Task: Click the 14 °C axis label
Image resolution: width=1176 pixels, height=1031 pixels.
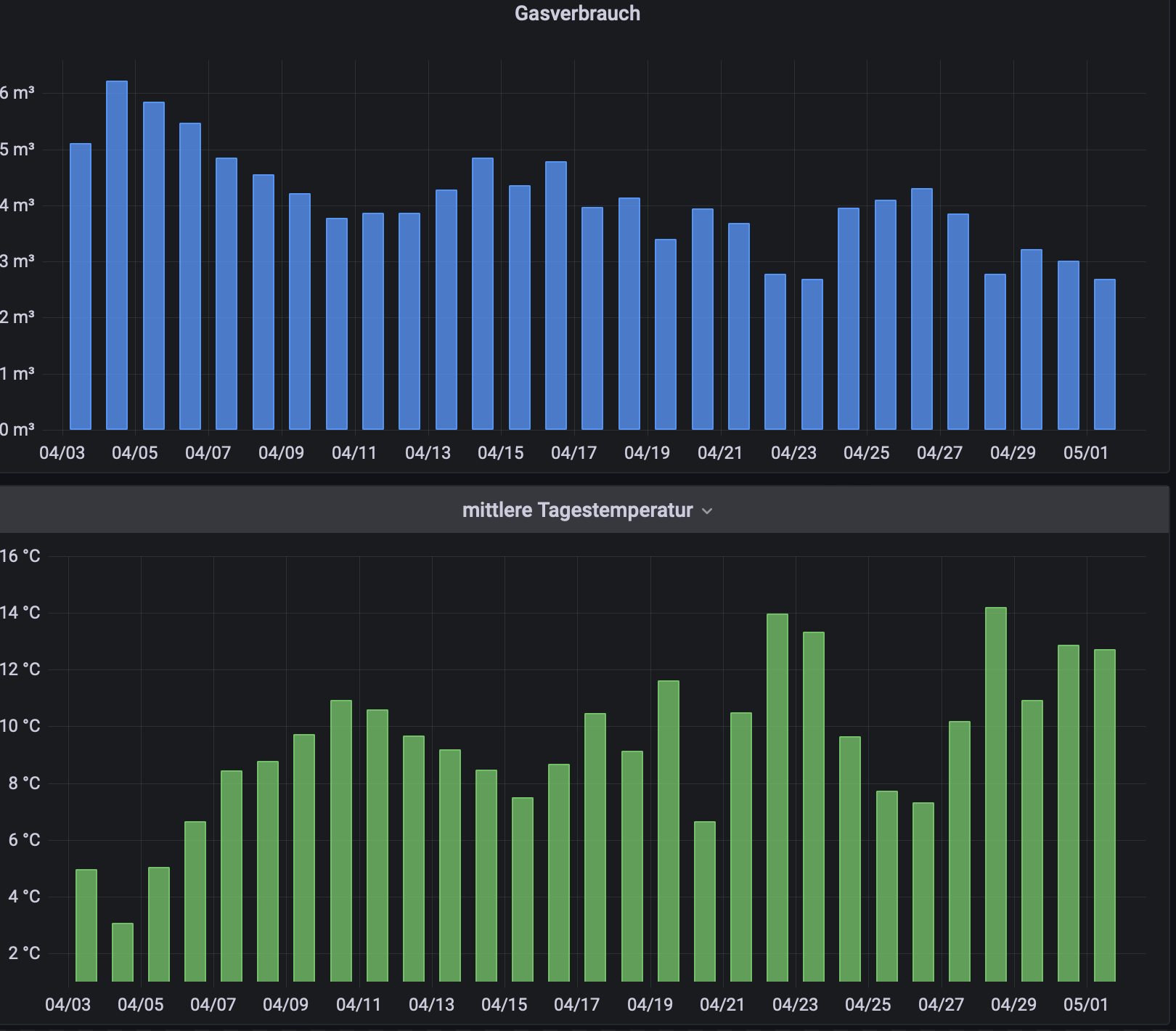Action: click(x=20, y=613)
